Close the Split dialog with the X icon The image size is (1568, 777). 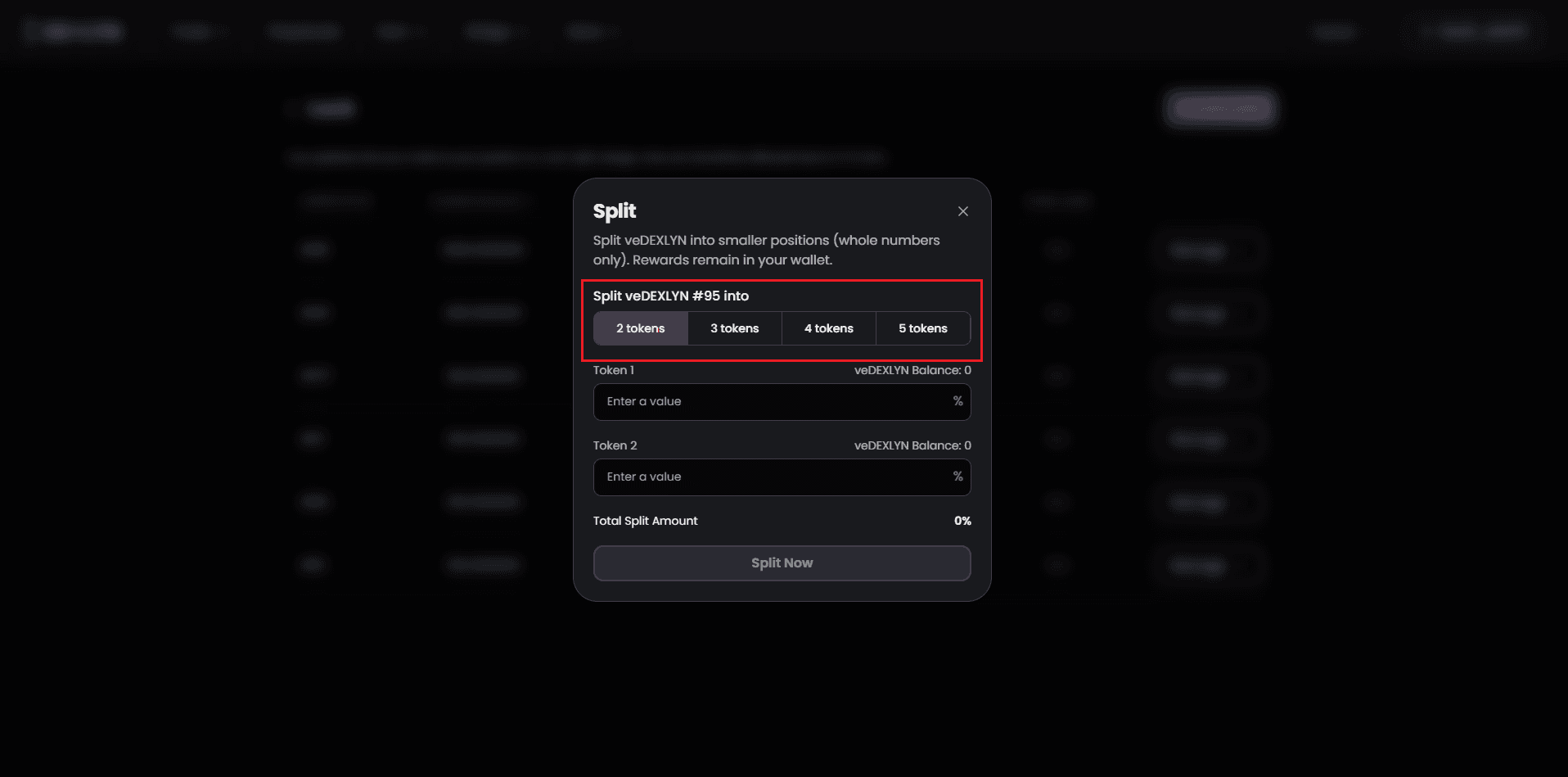[962, 211]
